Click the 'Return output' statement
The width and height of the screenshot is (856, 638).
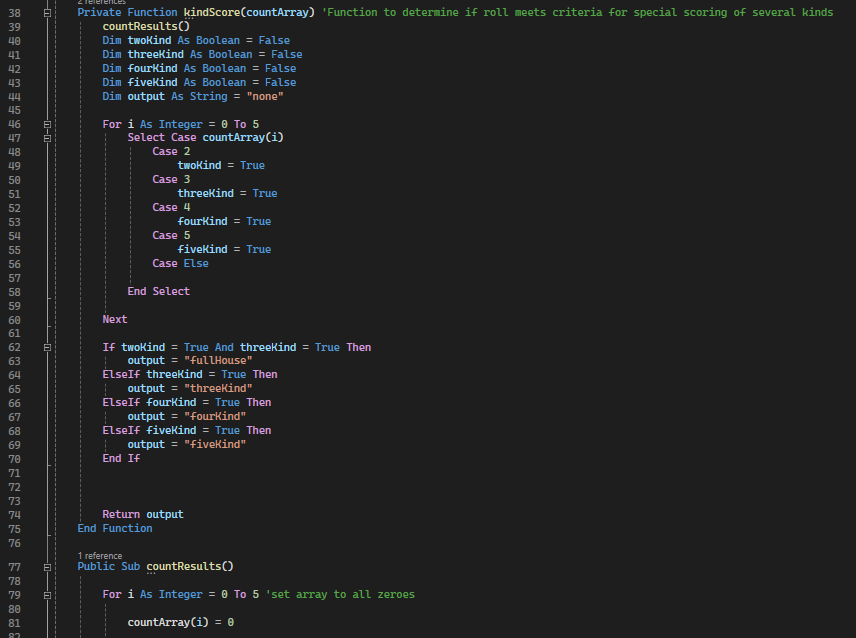click(143, 514)
